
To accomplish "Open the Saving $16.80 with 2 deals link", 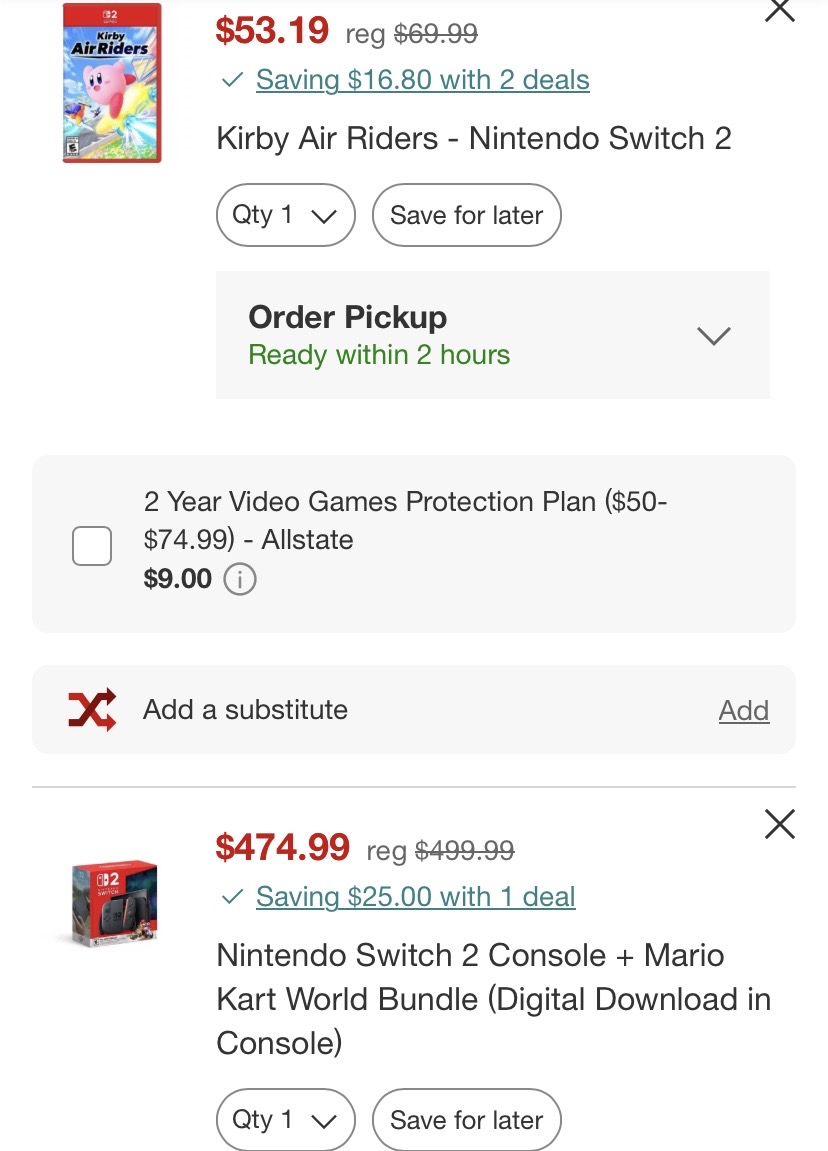I will click(x=422, y=80).
